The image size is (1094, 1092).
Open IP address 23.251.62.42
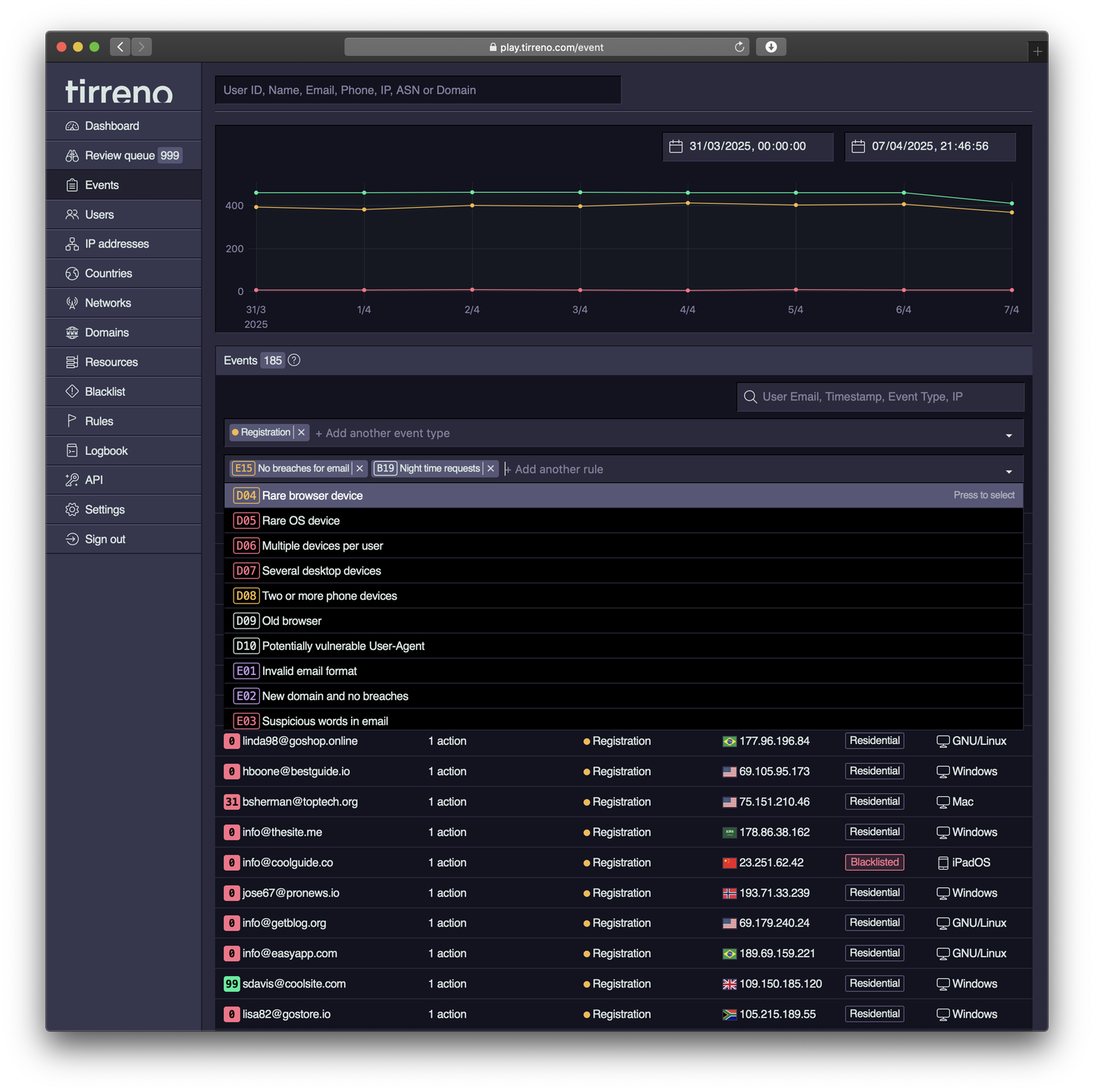coord(771,862)
